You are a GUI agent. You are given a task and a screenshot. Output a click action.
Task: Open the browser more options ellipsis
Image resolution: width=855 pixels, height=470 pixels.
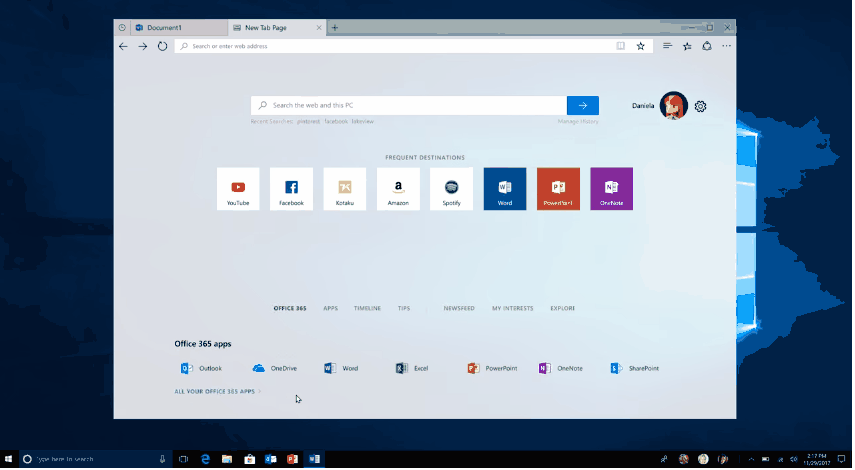coord(726,46)
